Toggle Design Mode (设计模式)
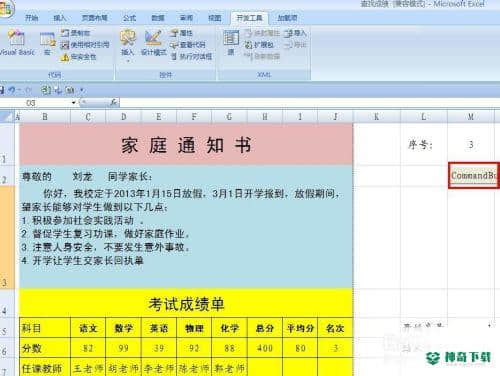 (153, 43)
